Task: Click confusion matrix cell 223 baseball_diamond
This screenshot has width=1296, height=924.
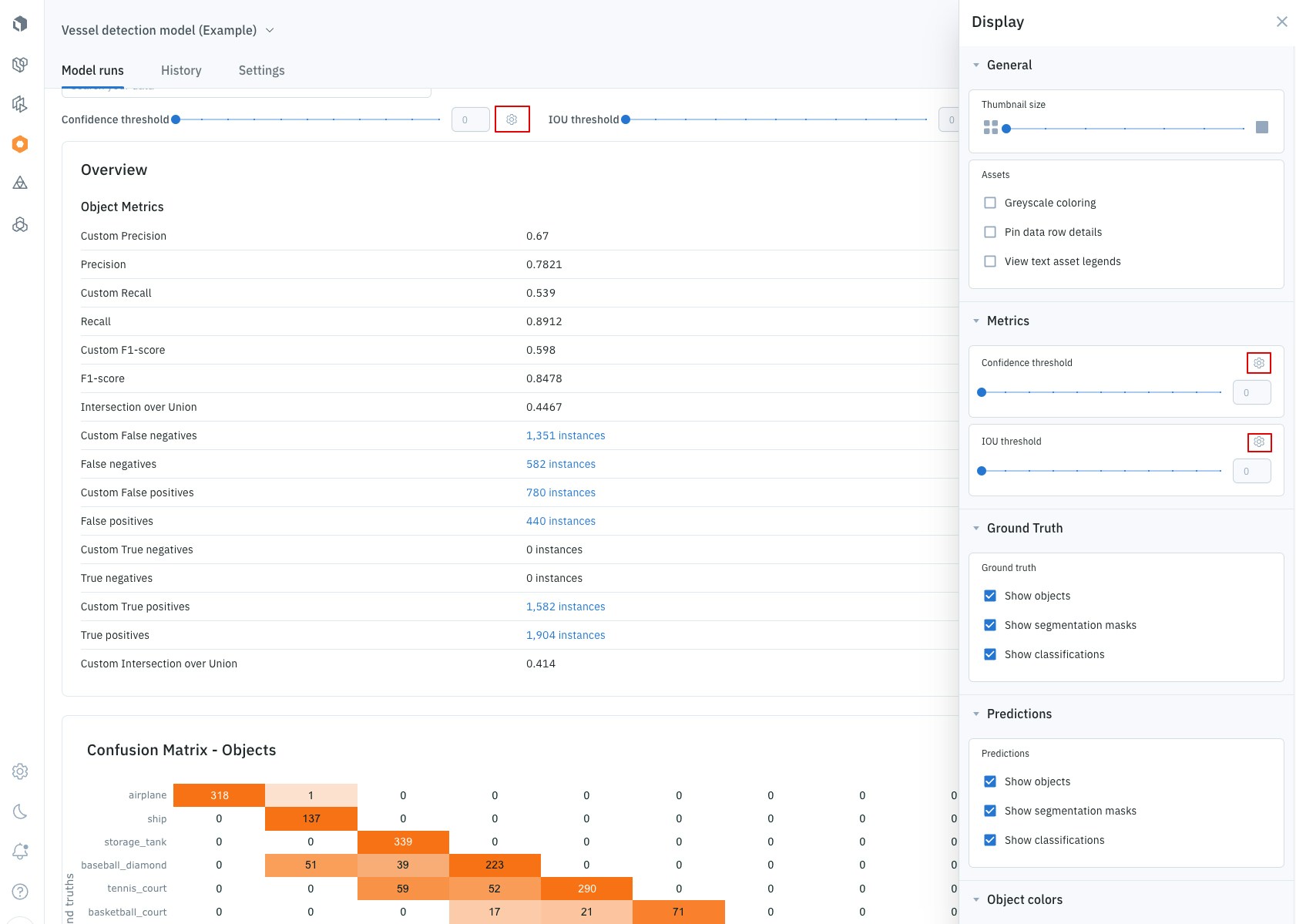Action: click(x=495, y=865)
